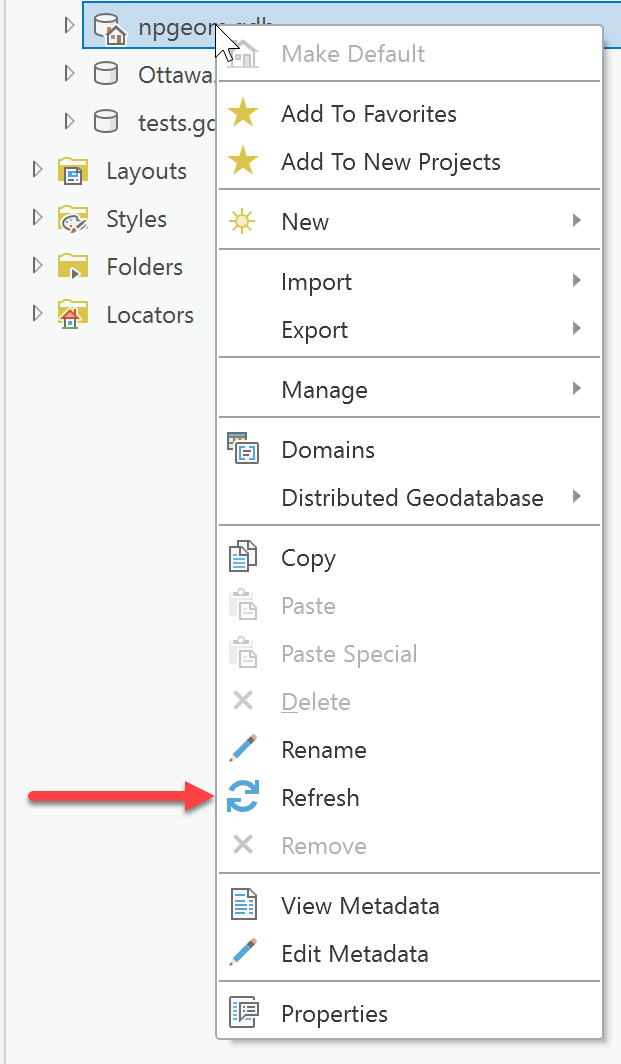This screenshot has height=1064, width=621.
Task: Click the View Metadata document icon
Action: [243, 906]
